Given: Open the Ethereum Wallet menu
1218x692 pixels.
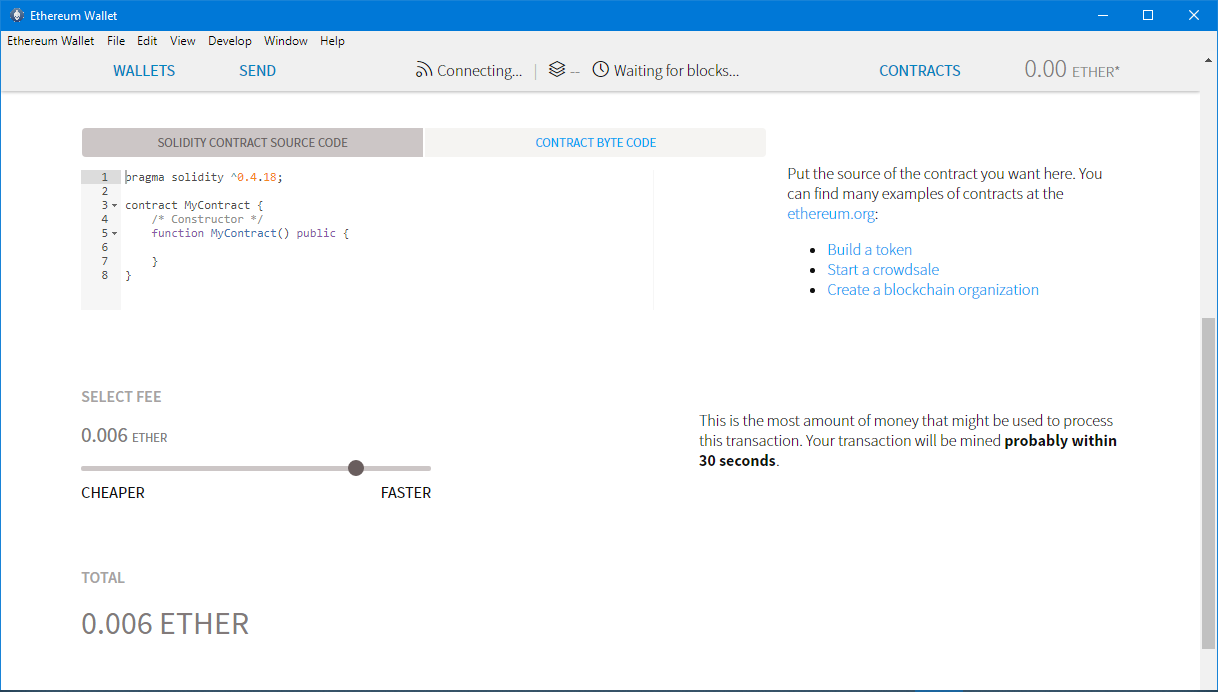Looking at the screenshot, I should pyautogui.click(x=51, y=41).
